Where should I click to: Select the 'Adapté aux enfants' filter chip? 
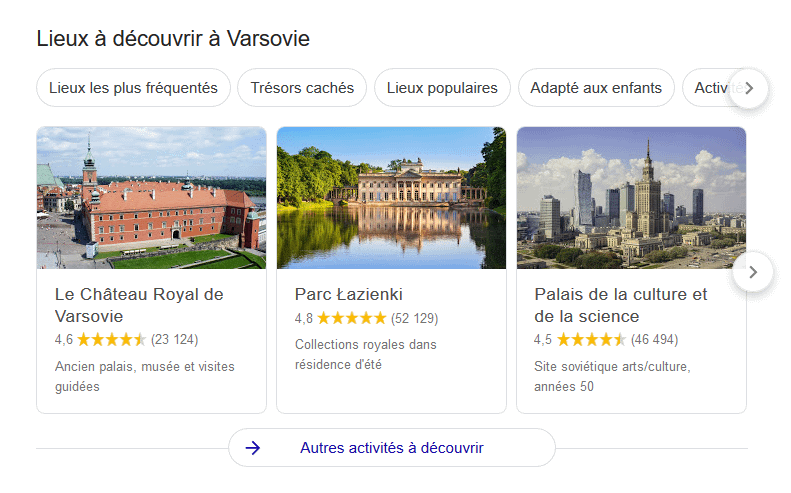coord(596,88)
